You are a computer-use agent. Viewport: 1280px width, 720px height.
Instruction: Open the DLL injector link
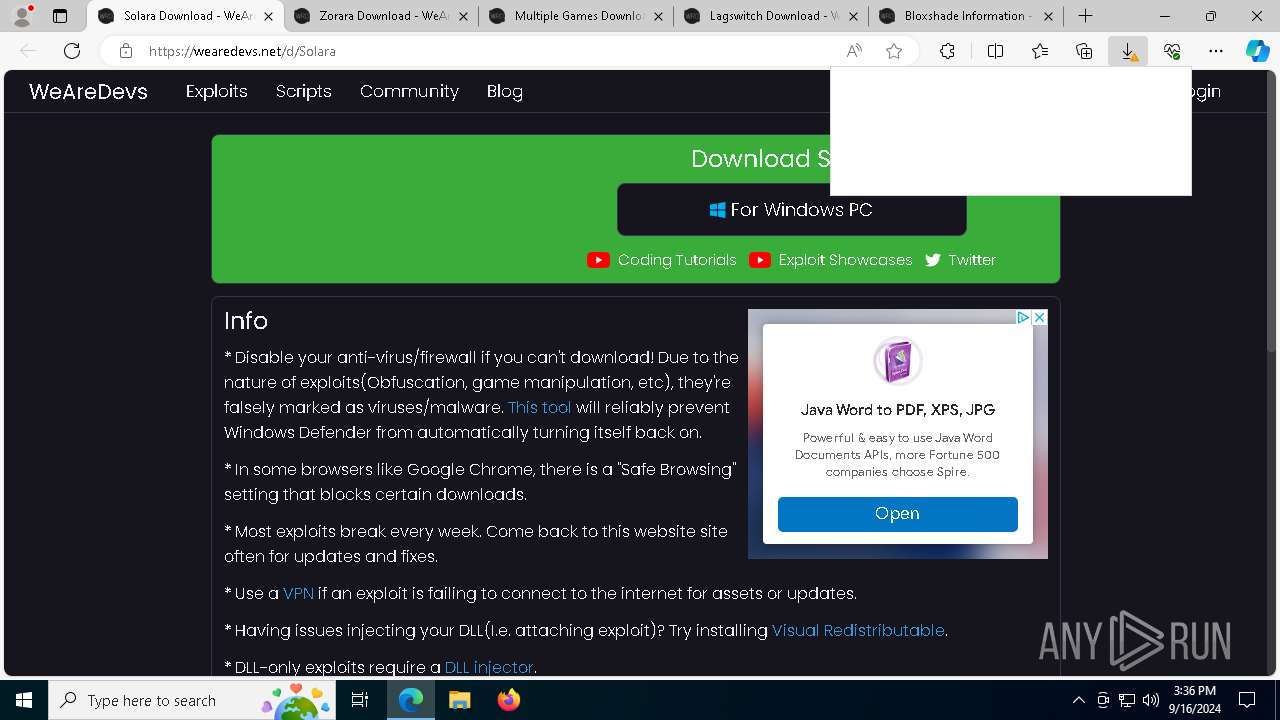[x=489, y=667]
